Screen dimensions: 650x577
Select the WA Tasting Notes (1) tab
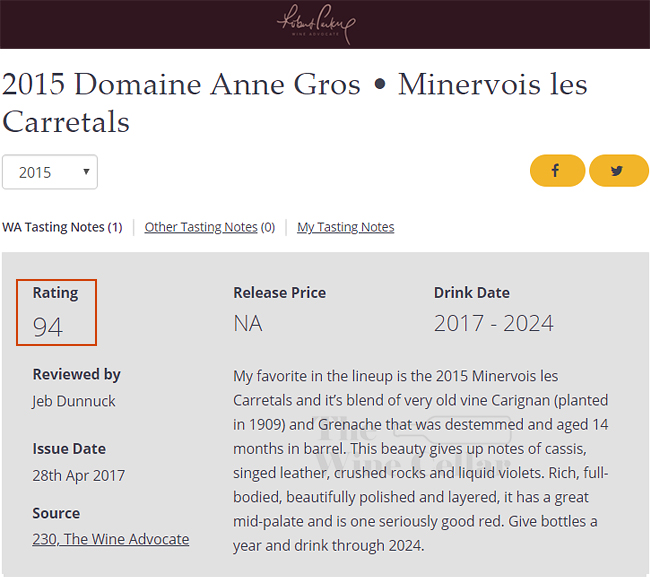click(x=62, y=227)
